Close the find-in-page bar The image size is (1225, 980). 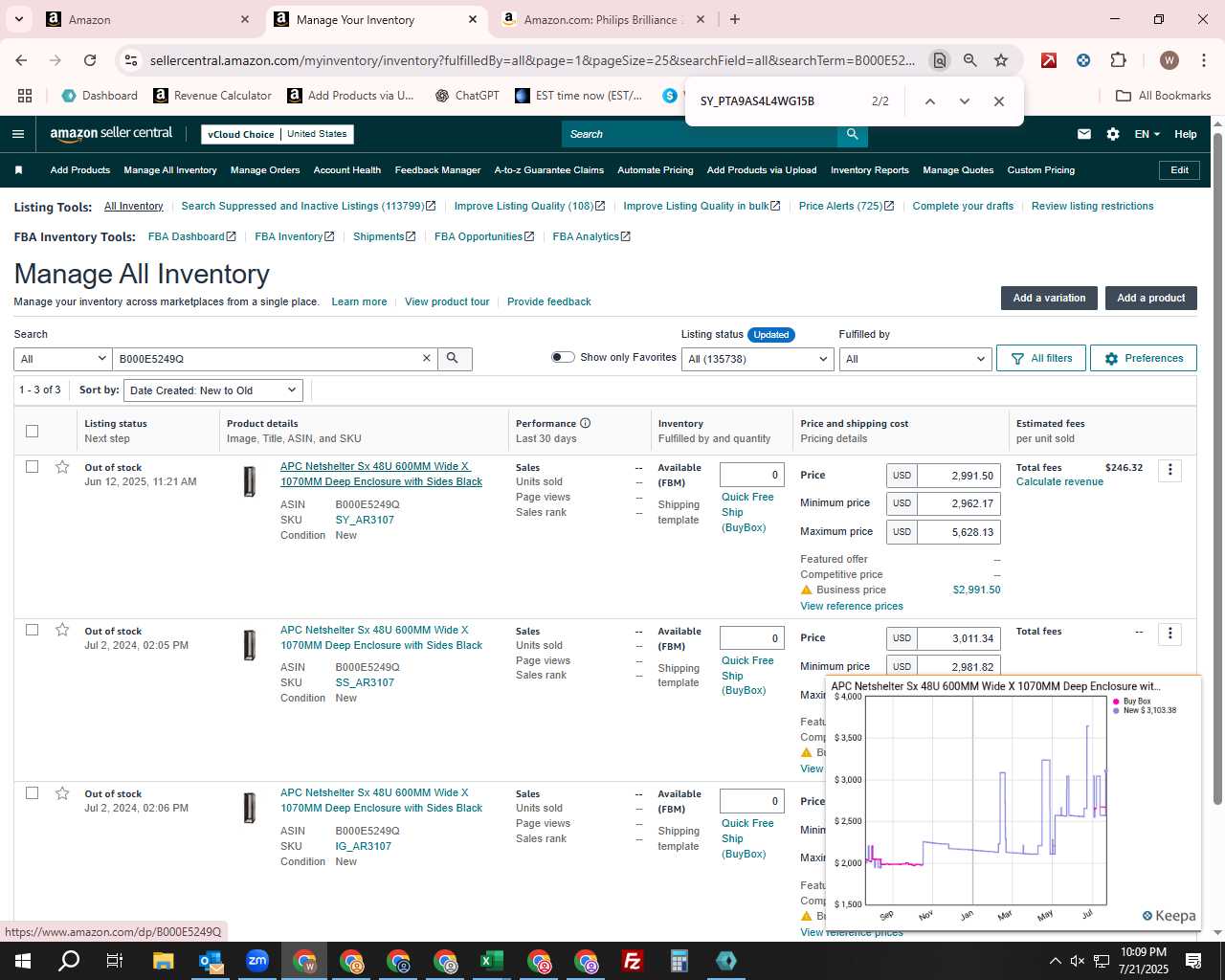[x=999, y=101]
